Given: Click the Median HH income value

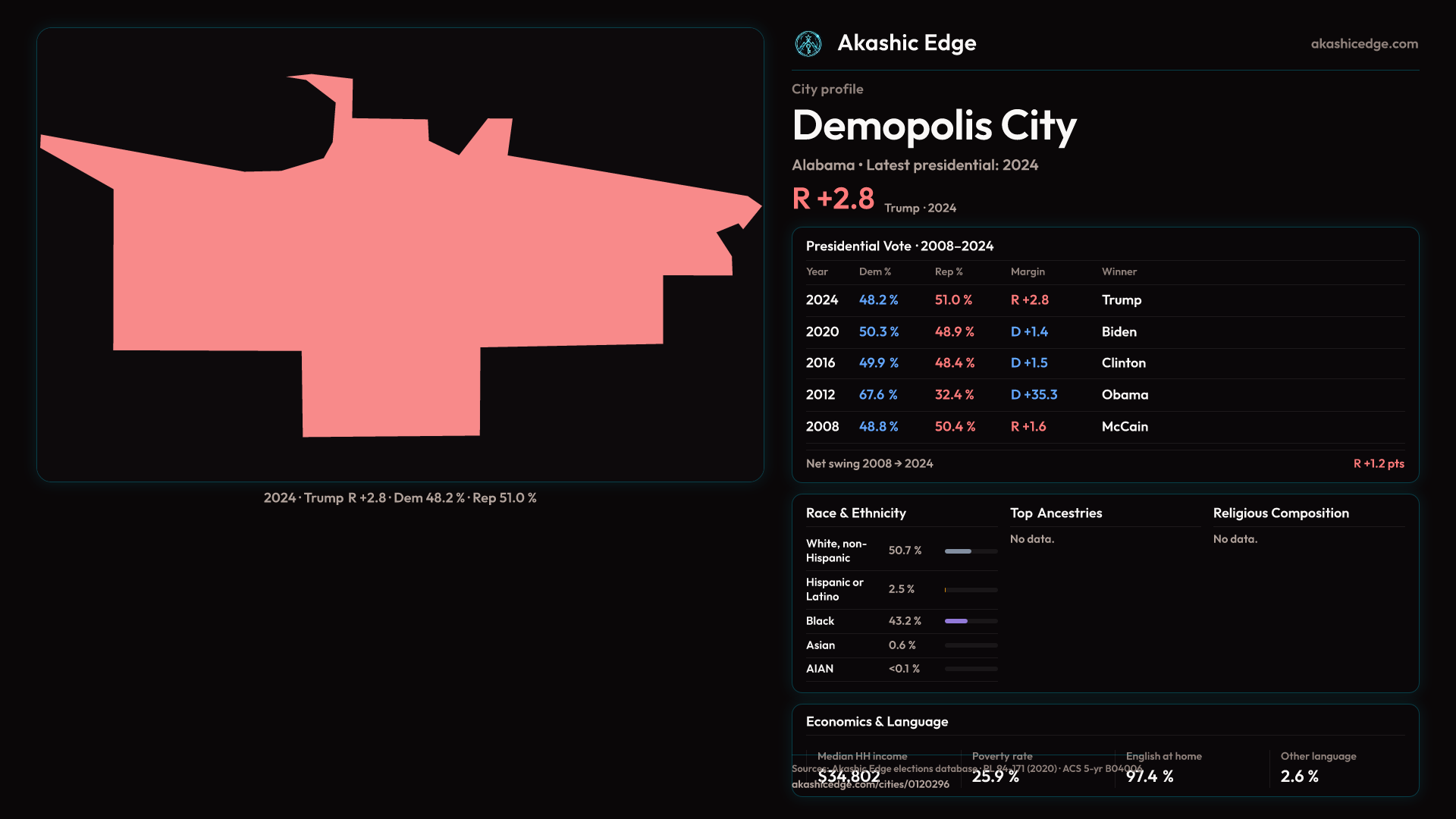Looking at the screenshot, I should [849, 777].
